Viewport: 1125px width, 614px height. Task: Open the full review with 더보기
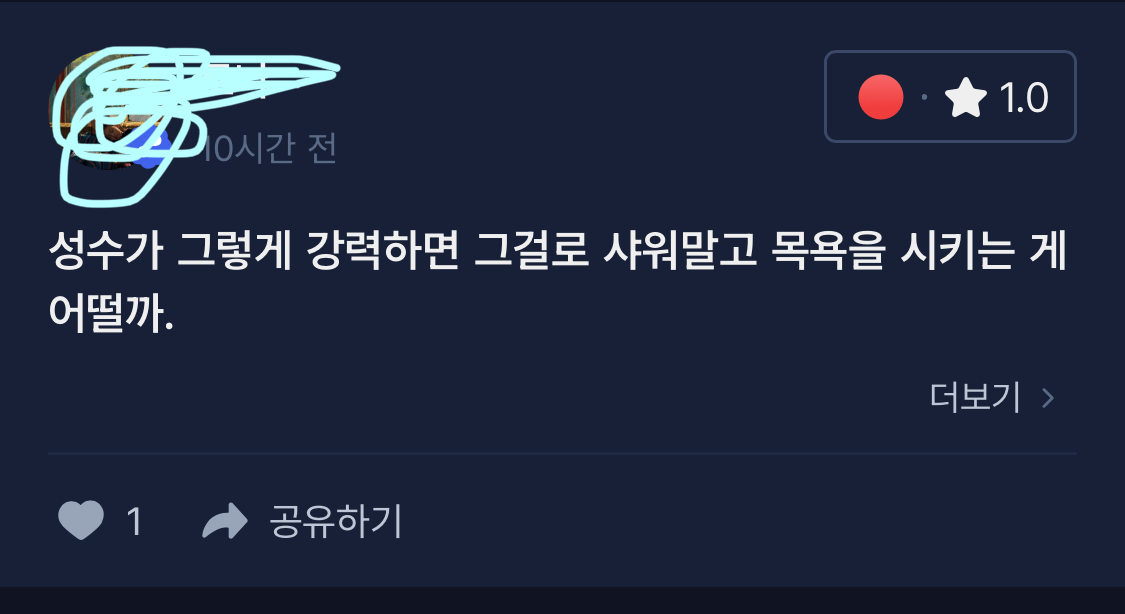coord(975,397)
